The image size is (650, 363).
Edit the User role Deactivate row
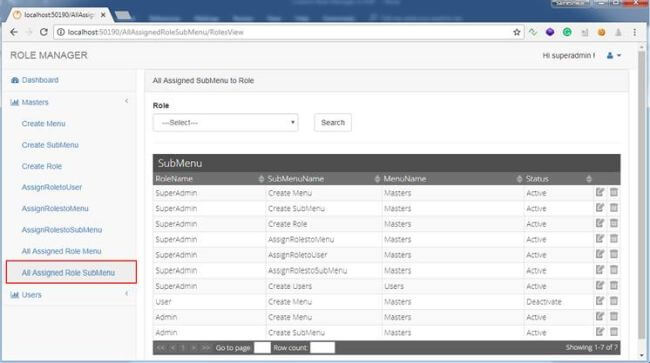pos(599,301)
